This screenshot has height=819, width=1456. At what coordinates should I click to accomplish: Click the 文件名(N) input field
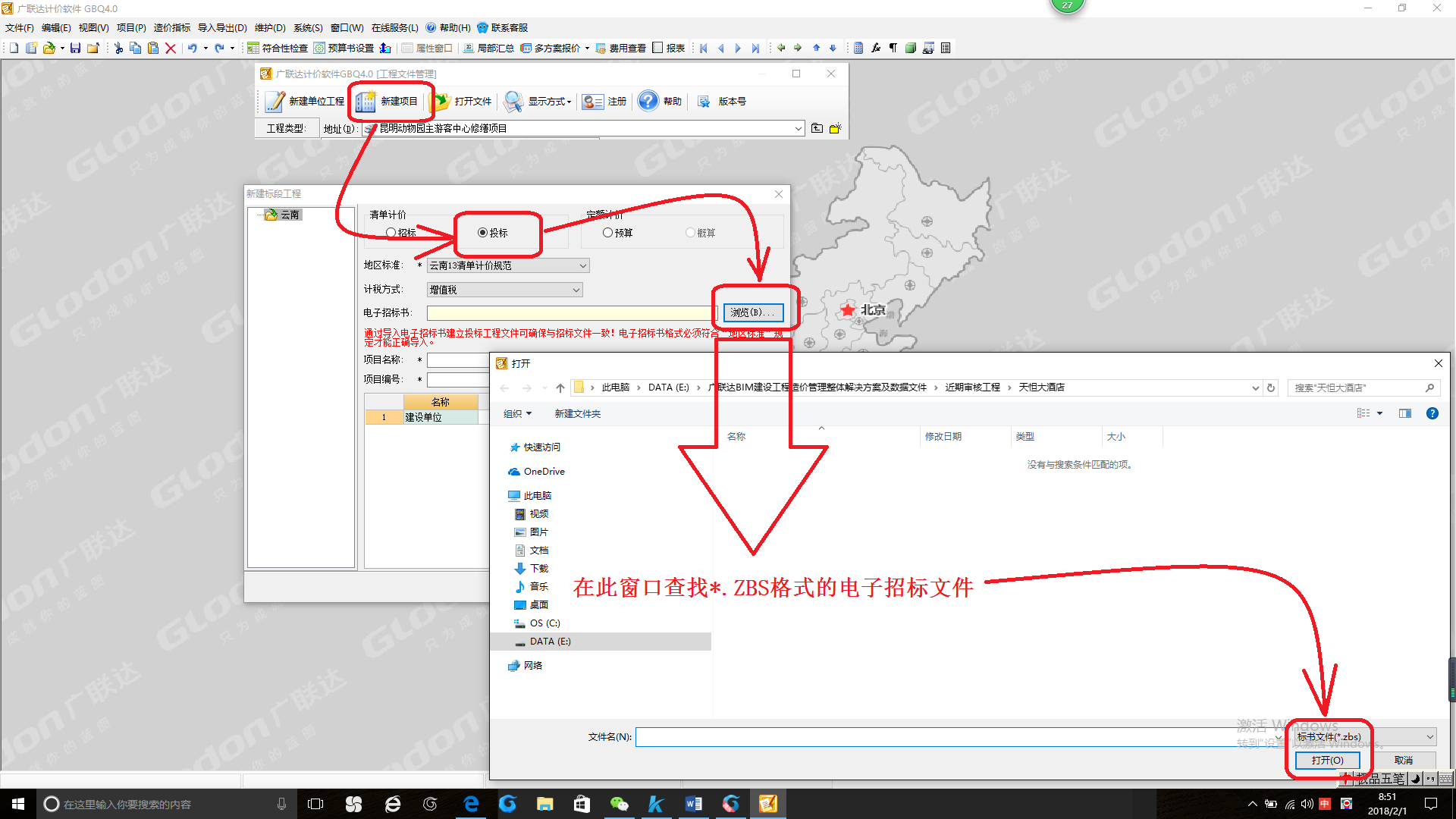(959, 736)
